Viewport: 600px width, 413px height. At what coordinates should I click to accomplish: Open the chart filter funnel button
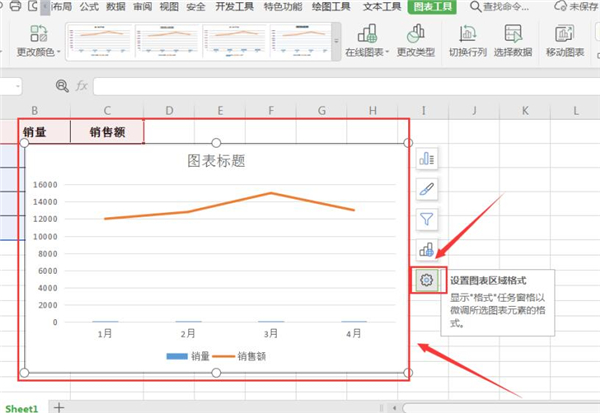pos(427,218)
